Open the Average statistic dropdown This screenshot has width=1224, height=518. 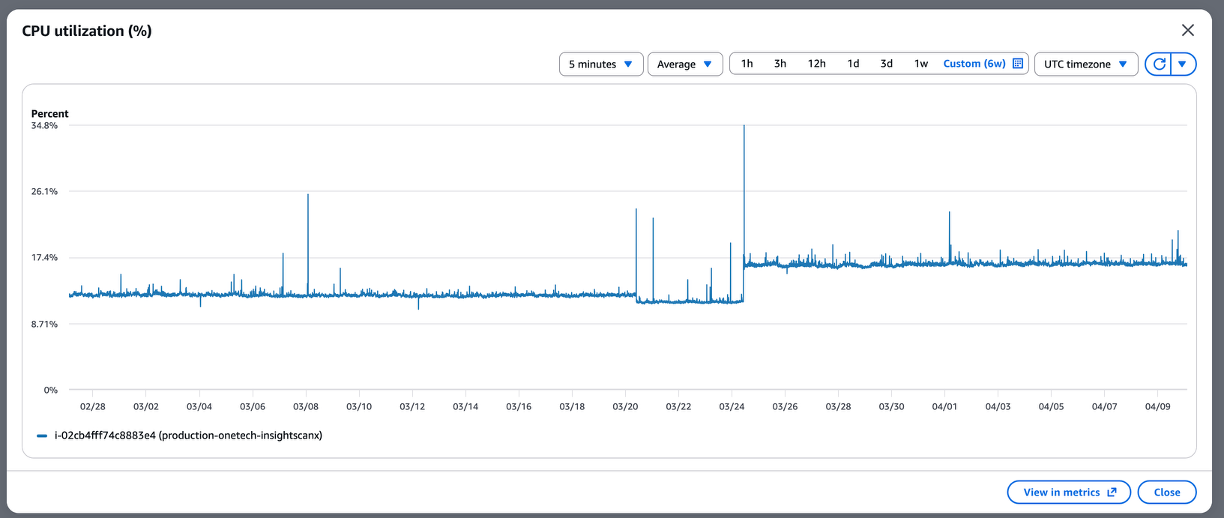(x=685, y=64)
